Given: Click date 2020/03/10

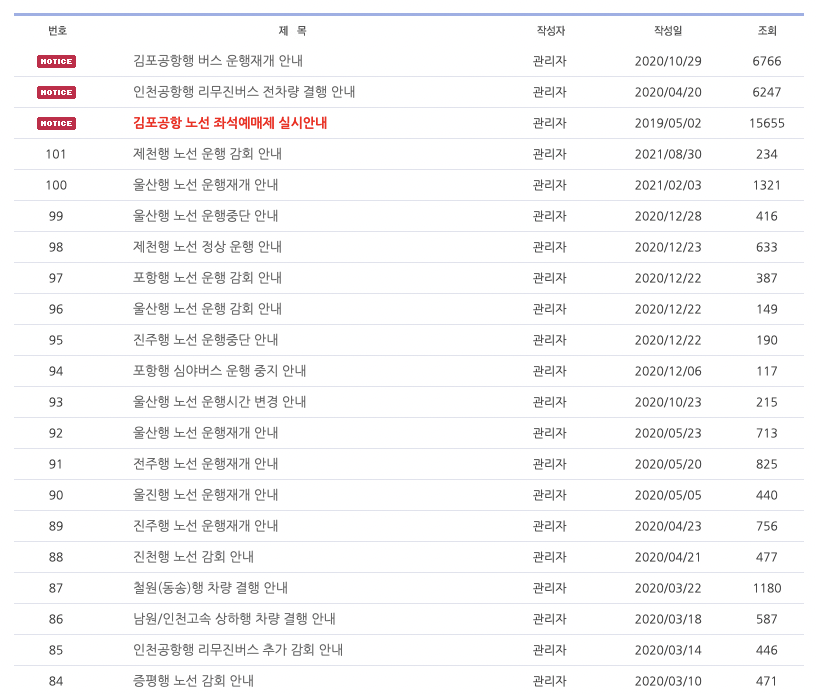Looking at the screenshot, I should pyautogui.click(x=668, y=682).
